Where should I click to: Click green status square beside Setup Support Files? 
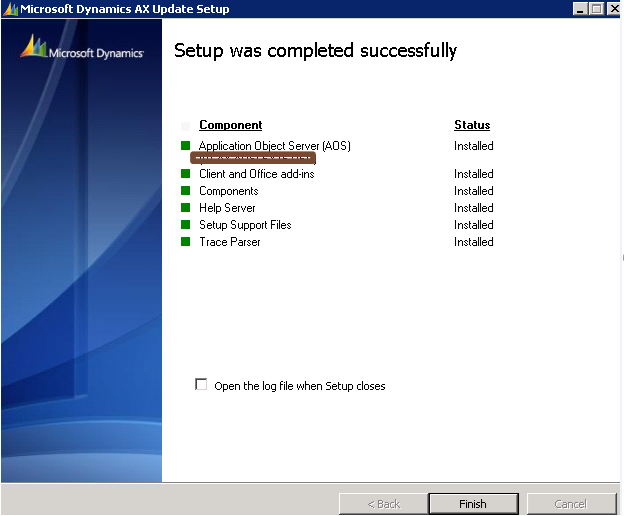[185, 224]
